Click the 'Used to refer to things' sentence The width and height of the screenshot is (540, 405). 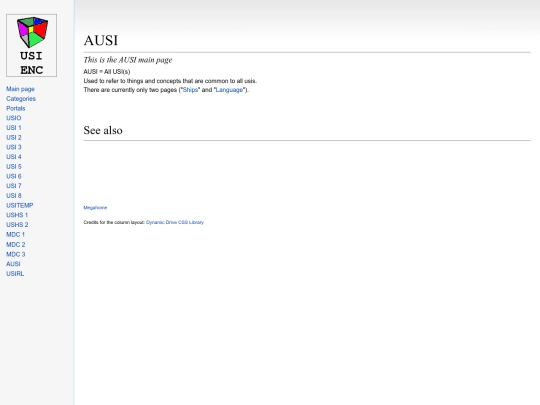tap(170, 81)
